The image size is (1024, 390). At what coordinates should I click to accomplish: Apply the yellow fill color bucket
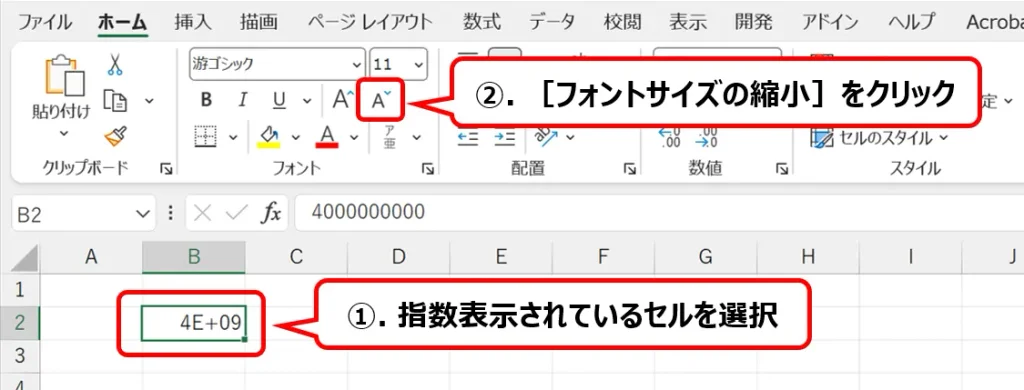coord(268,137)
